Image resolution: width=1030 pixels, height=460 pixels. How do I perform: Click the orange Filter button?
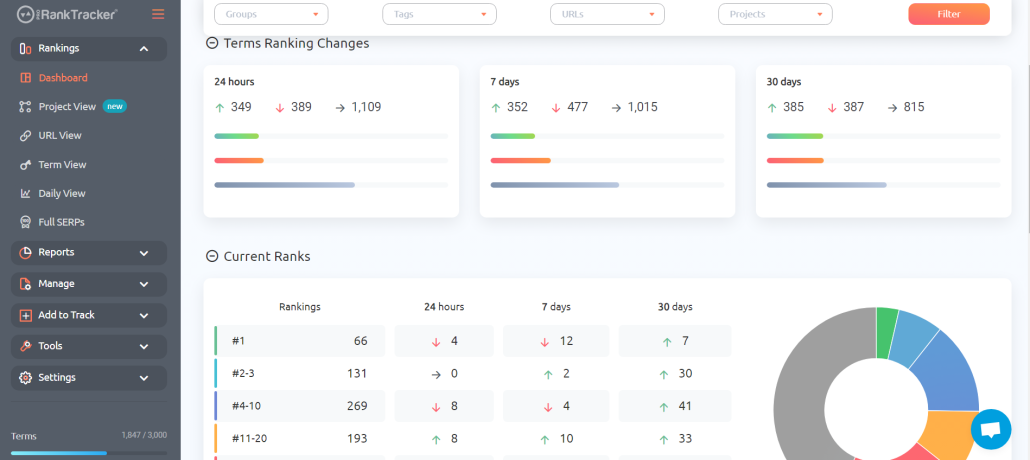click(949, 14)
